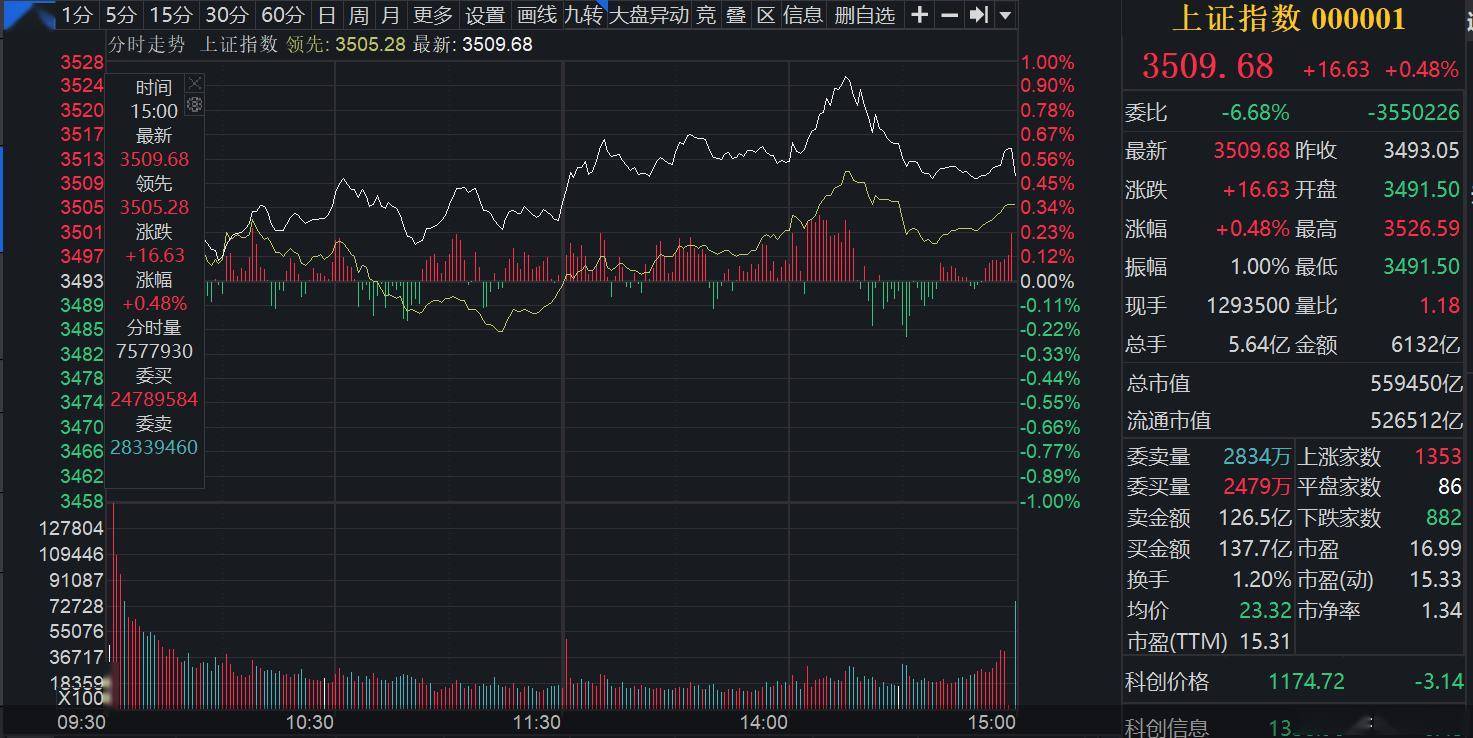Click the 平盘家数 86 count
Viewport: 1473px width, 738px height.
[1450, 488]
